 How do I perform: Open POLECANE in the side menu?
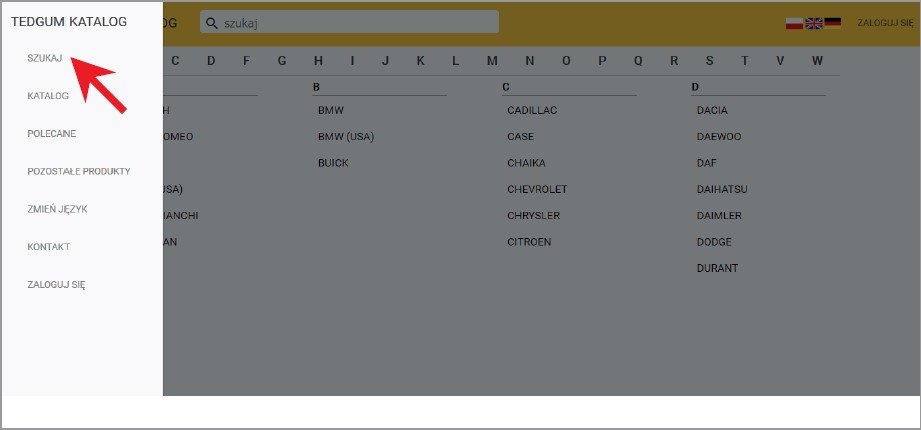tap(52, 133)
